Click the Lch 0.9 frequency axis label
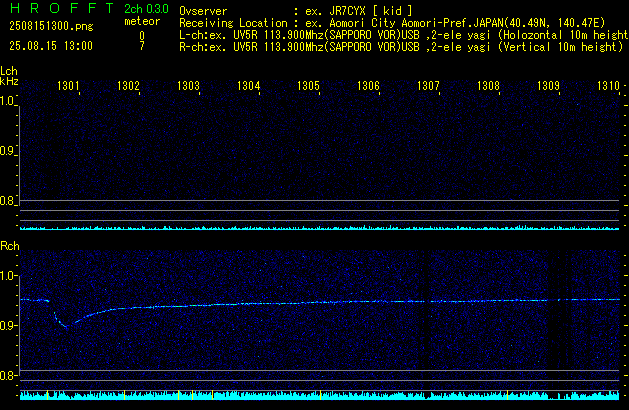 pyautogui.click(x=7, y=151)
